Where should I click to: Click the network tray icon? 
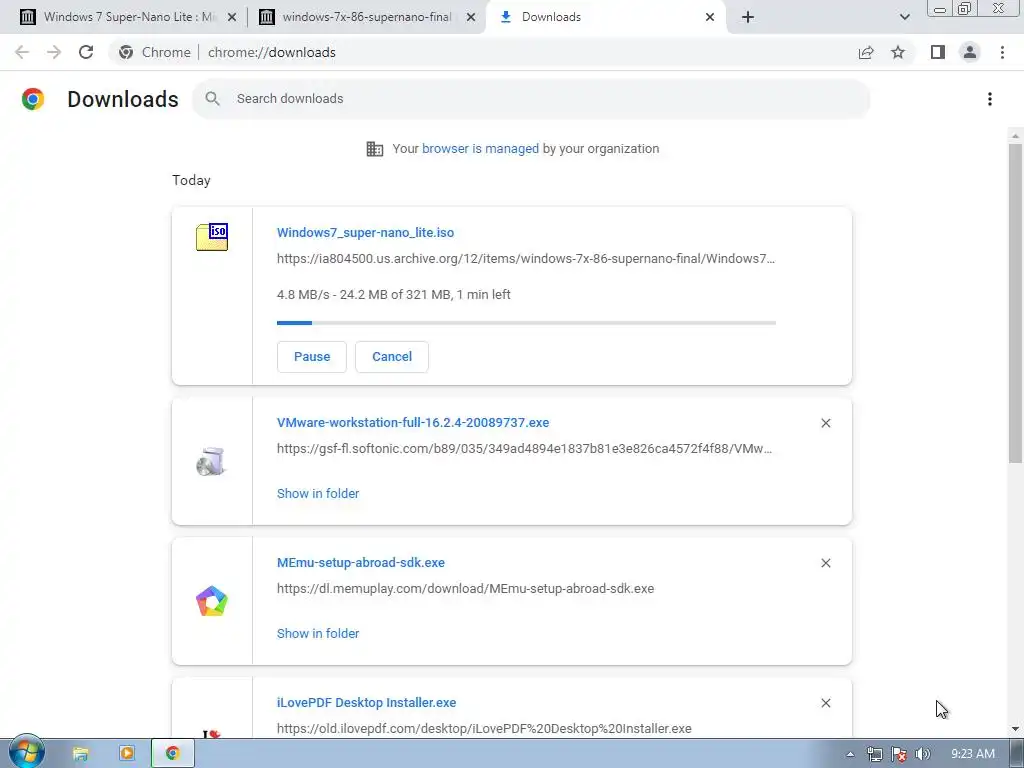(x=874, y=754)
